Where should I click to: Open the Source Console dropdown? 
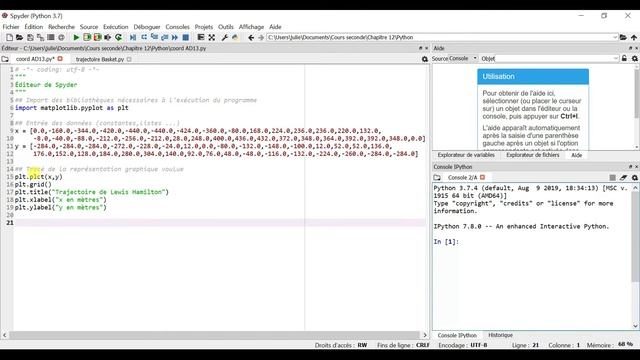[x=463, y=59]
